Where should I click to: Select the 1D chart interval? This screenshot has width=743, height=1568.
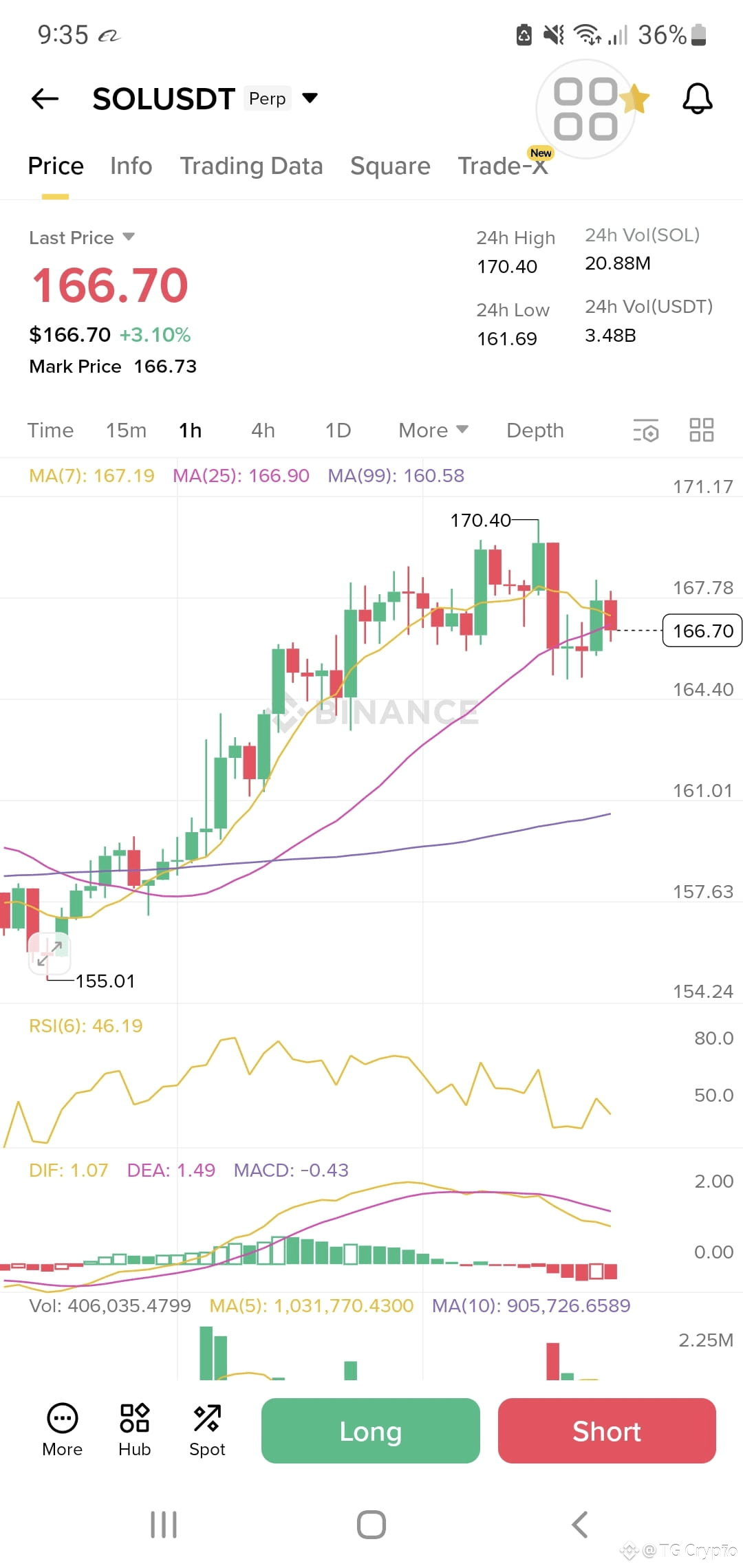[x=338, y=431]
